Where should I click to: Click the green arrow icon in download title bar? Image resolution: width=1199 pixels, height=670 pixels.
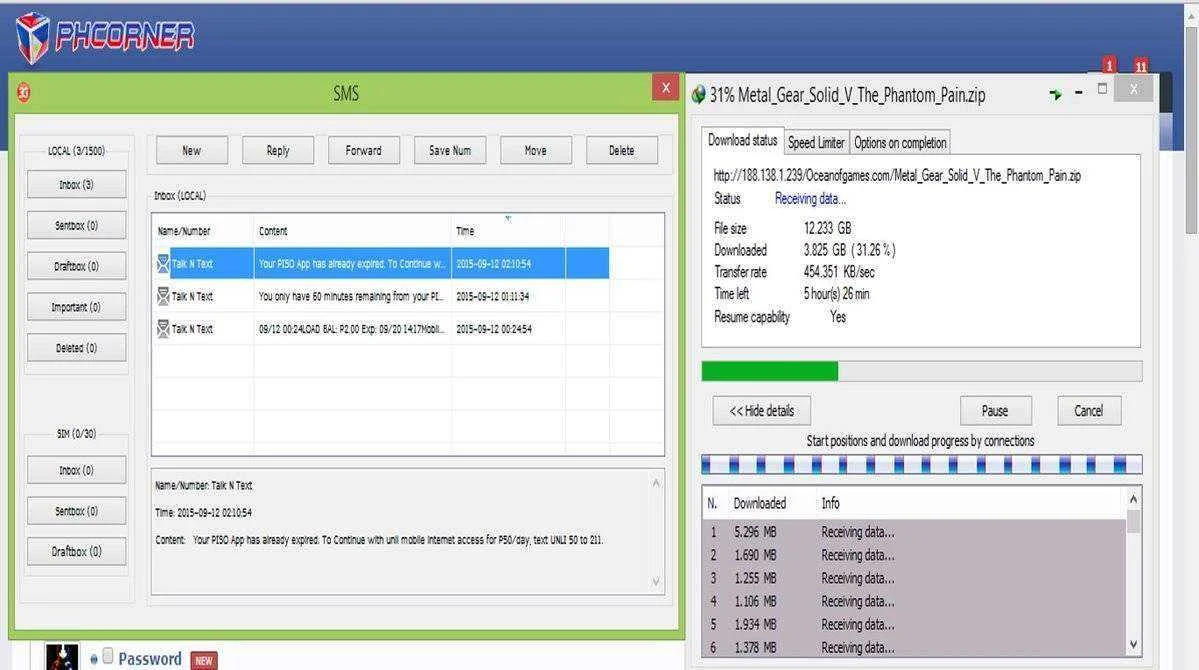1055,94
